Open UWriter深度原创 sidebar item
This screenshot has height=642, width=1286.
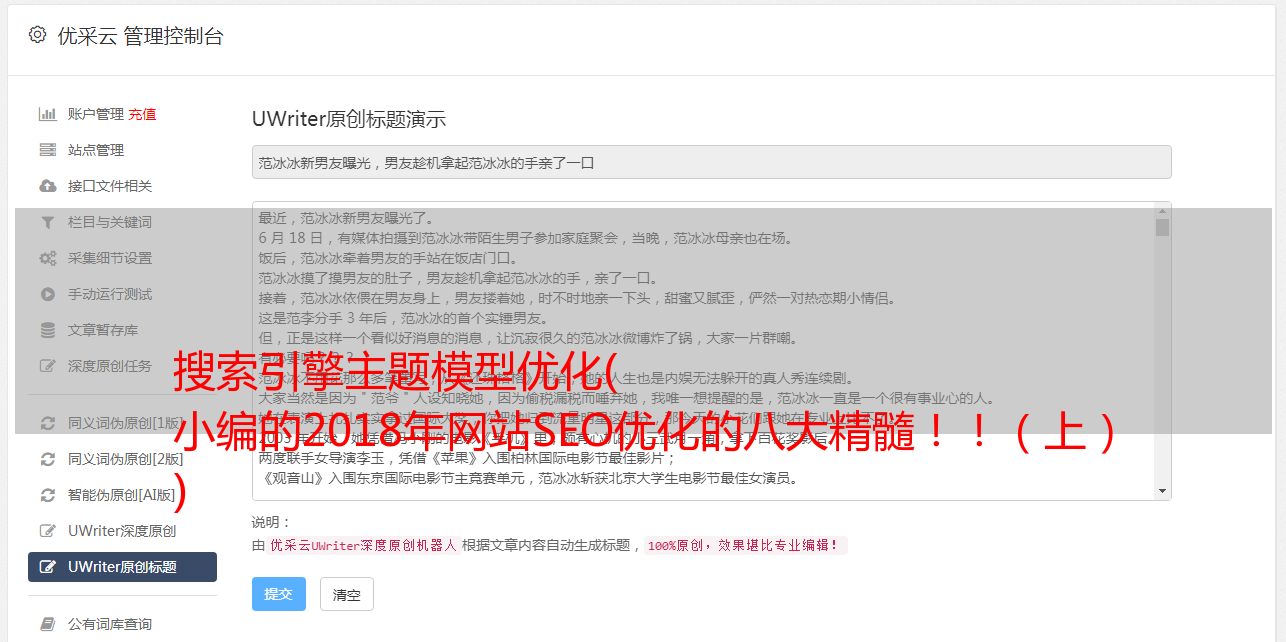(x=122, y=531)
